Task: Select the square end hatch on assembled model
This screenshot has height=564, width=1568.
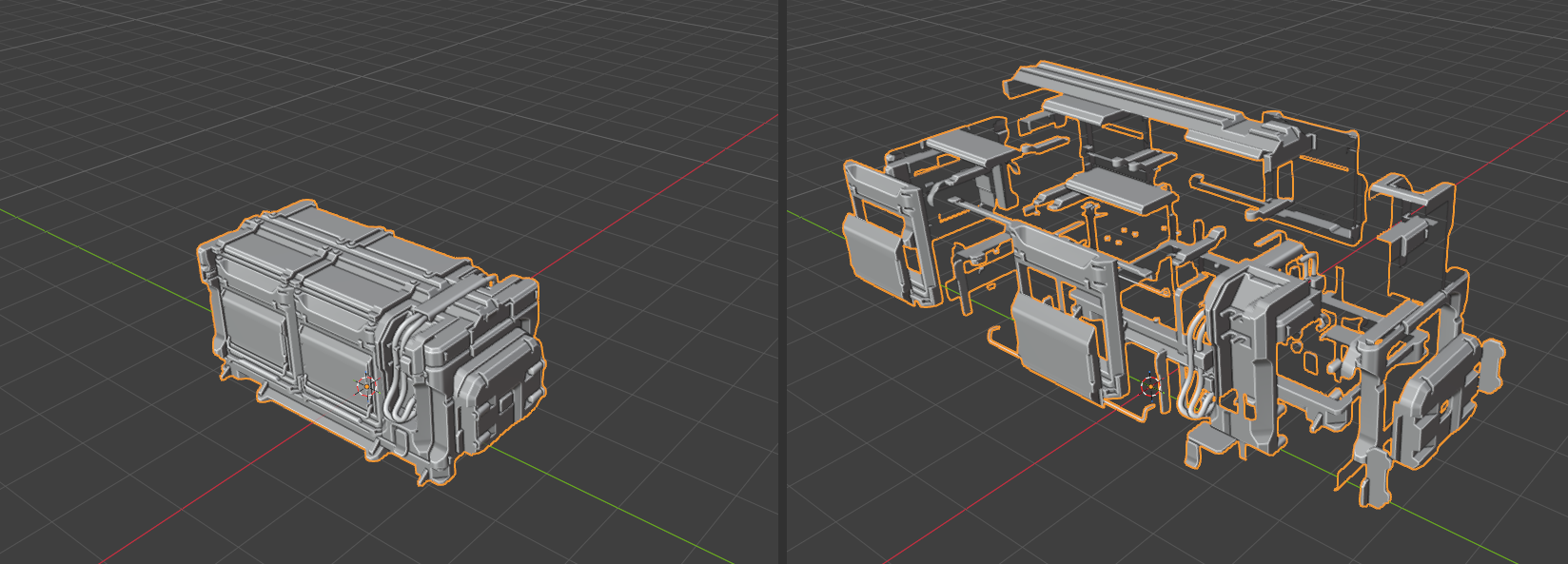Action: click(500, 390)
